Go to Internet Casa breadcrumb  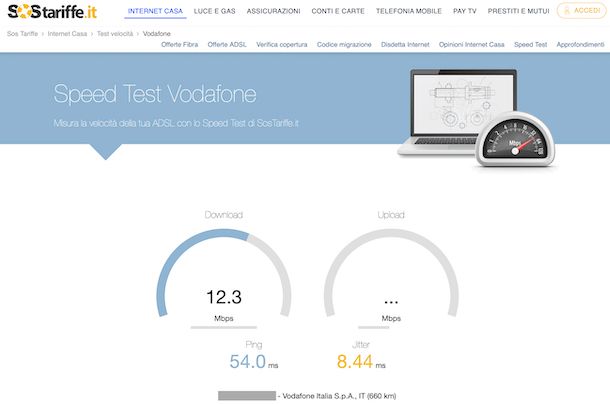pos(67,34)
